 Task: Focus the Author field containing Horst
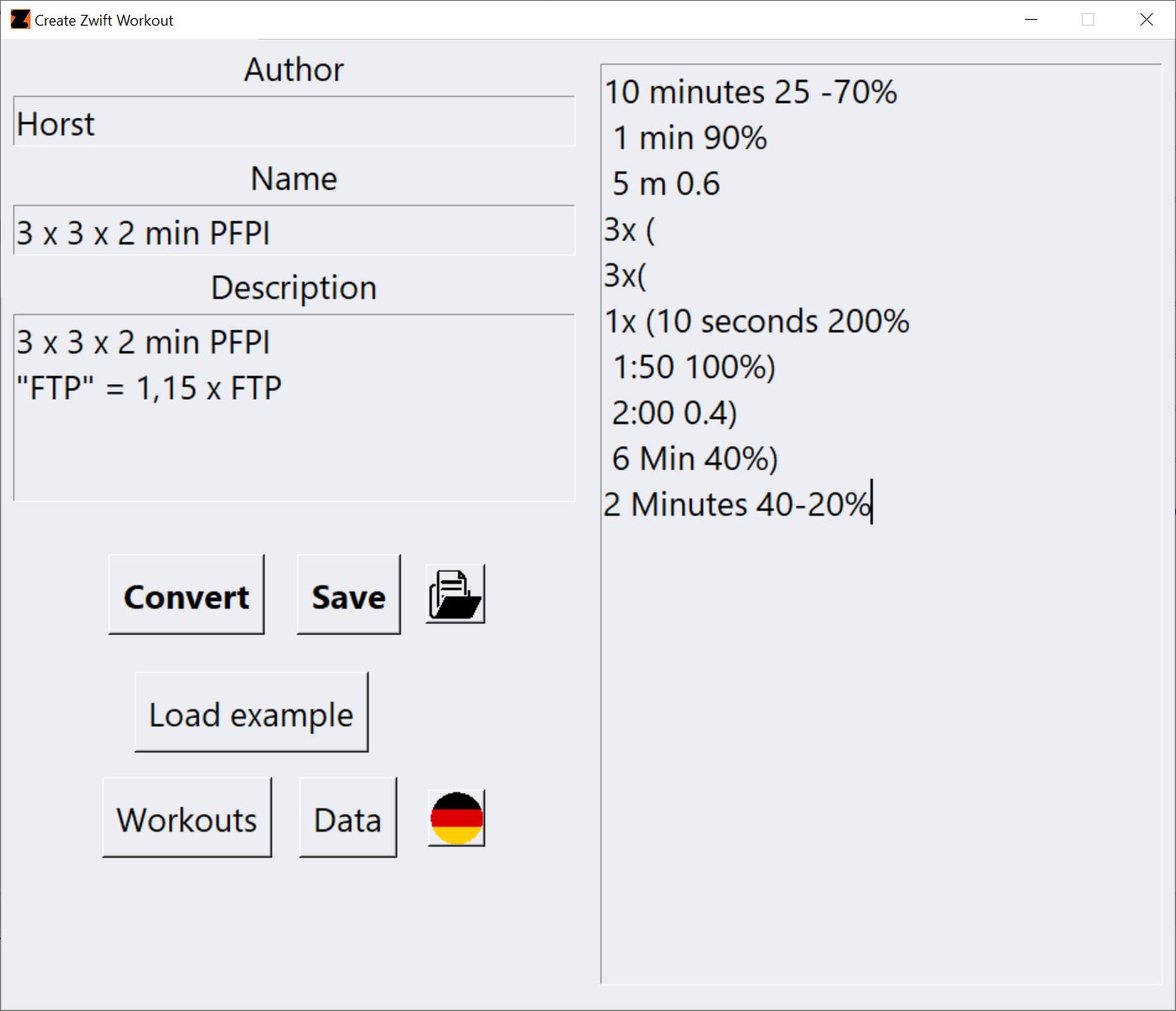click(x=294, y=121)
